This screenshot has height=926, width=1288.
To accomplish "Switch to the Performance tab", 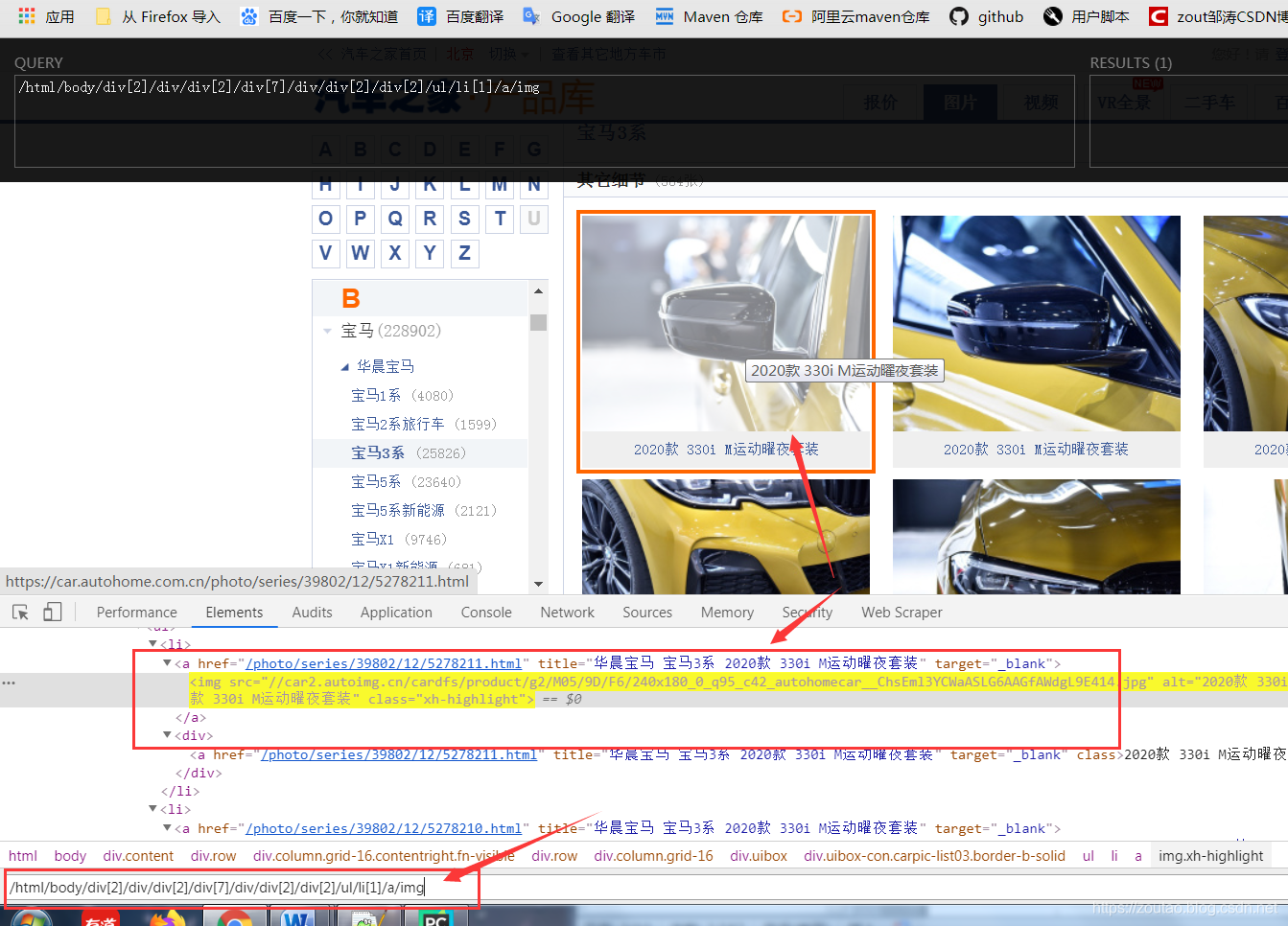I will [136, 612].
